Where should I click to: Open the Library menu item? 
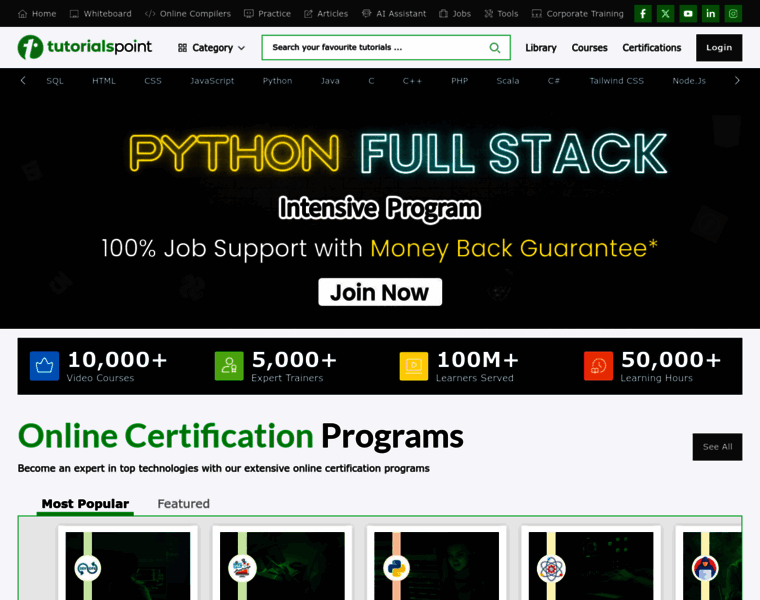click(x=541, y=47)
